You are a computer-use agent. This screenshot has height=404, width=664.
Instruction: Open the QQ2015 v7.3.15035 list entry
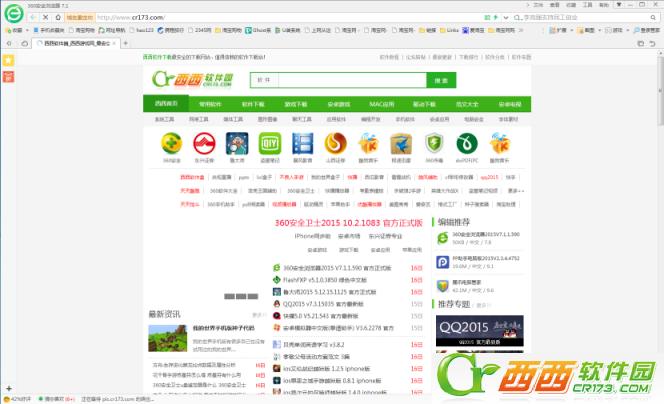[323, 304]
